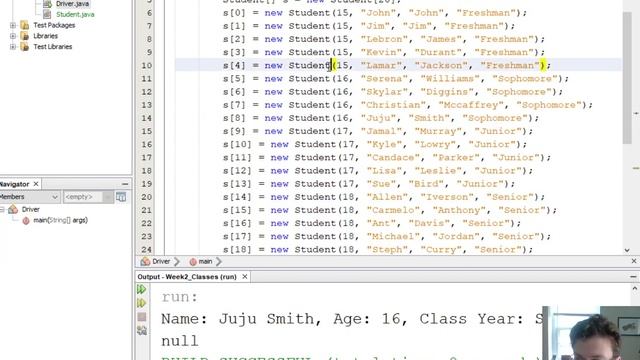Click the Driver.java file icon in the project tree
Viewport: 640px width, 360px height.
(x=47, y=4)
